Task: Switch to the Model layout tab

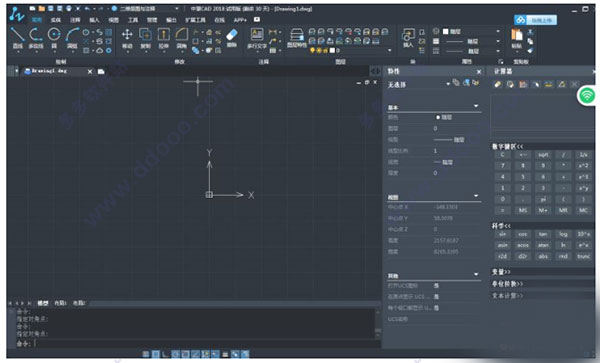Action: click(42, 303)
